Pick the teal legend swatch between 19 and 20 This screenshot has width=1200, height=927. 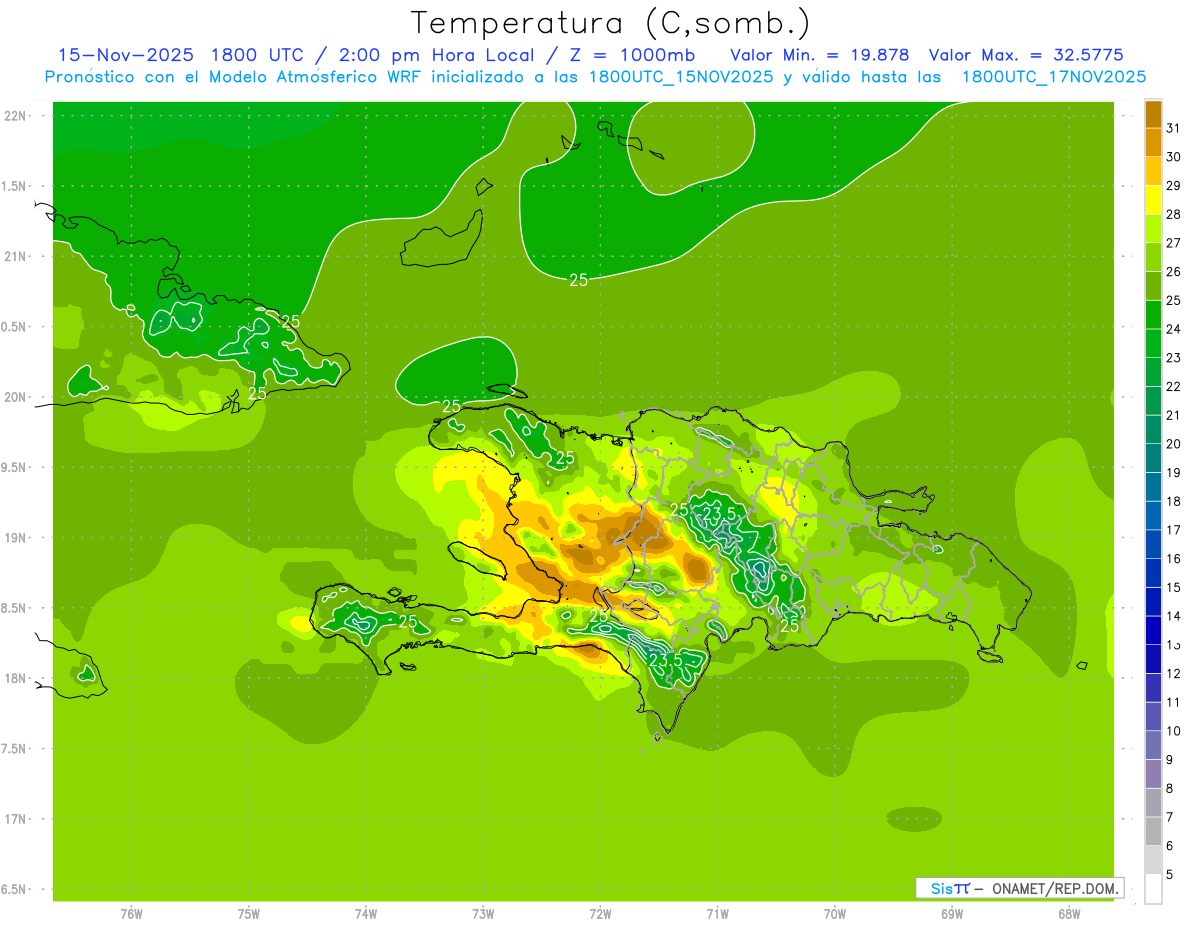(x=1153, y=458)
